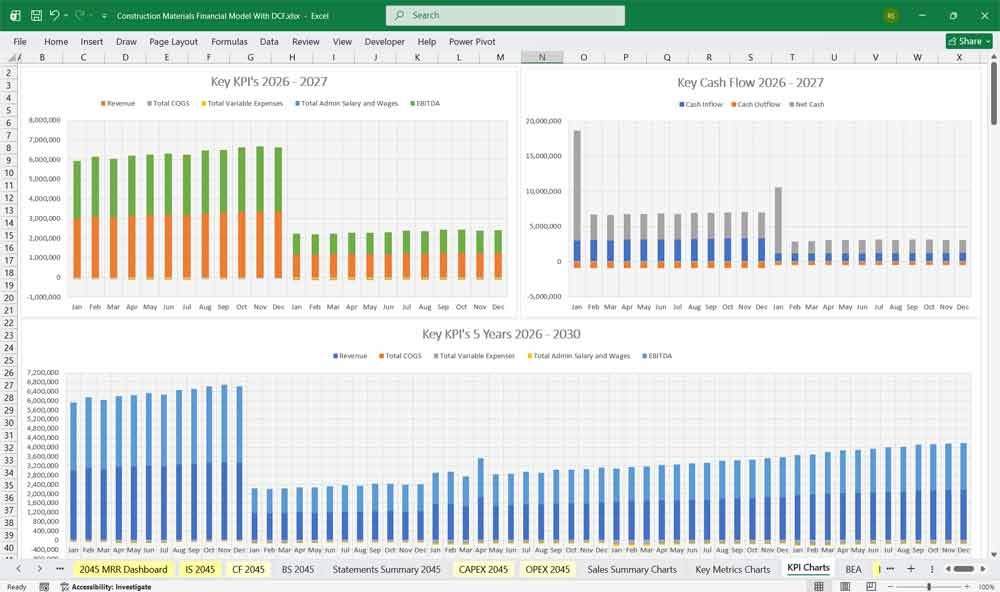Click the Key KPI's 5 Years 2026 - 2030 title
This screenshot has width=1000, height=592.
501,334
